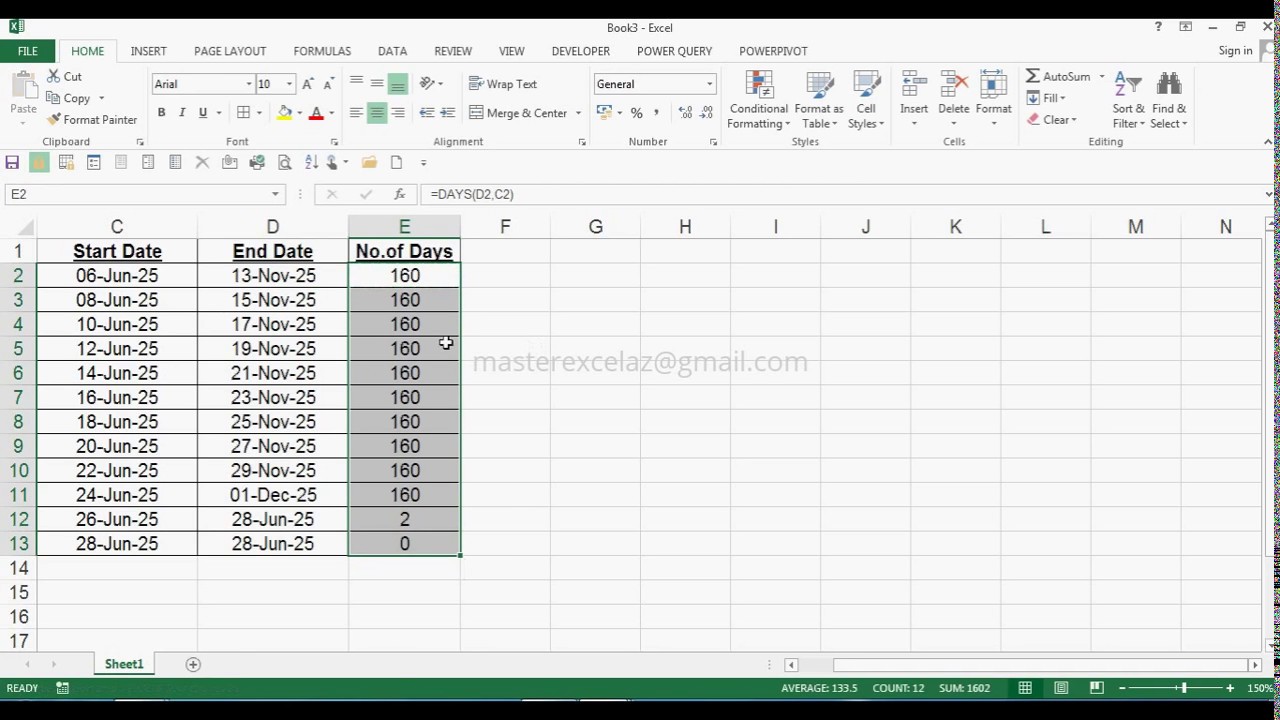Toggle Bottom Align
The width and height of the screenshot is (1280, 720).
click(398, 84)
